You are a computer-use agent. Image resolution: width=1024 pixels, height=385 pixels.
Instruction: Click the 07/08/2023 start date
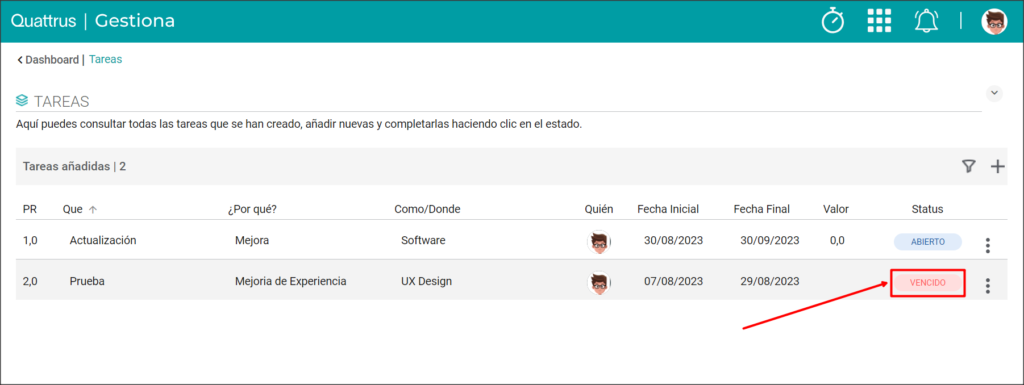pyautogui.click(x=673, y=281)
